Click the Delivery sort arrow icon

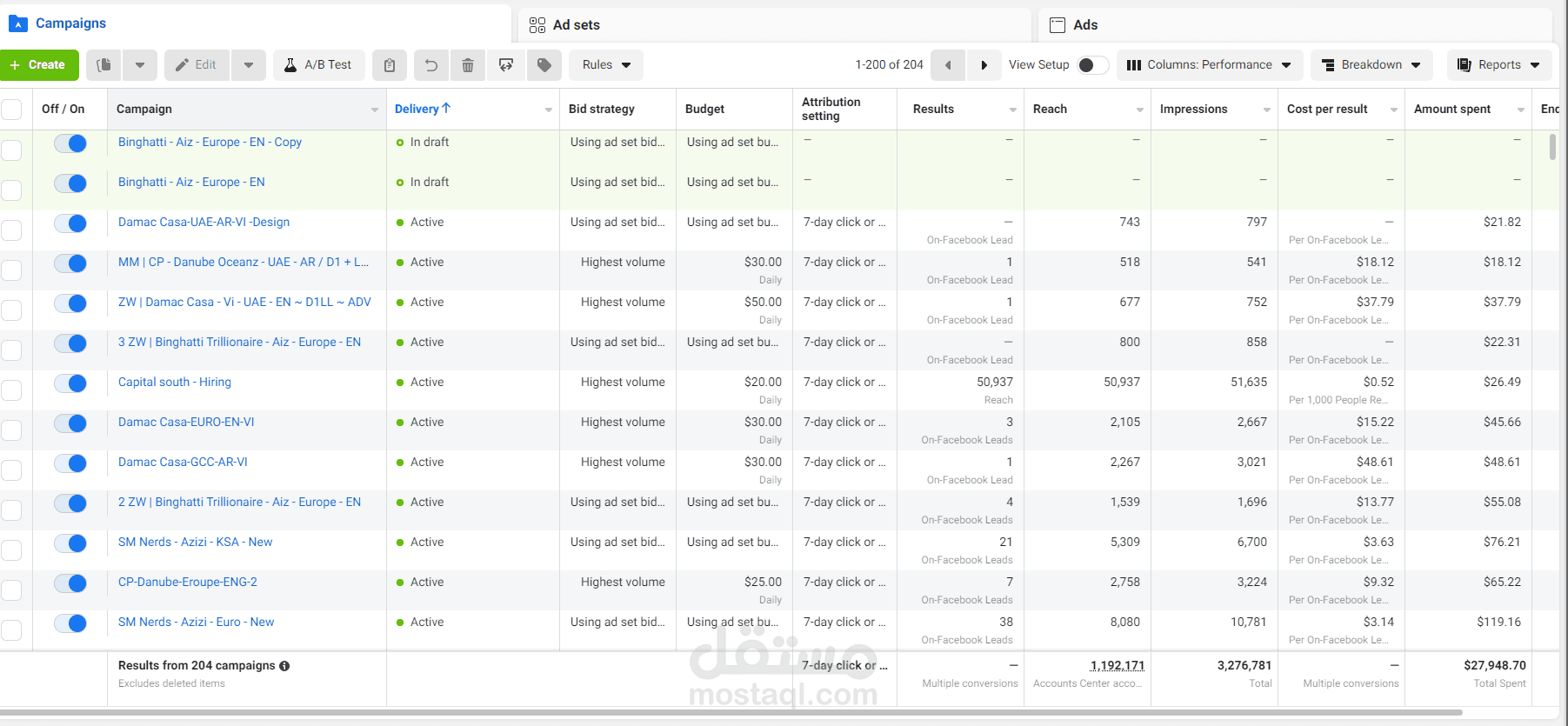pyautogui.click(x=446, y=108)
